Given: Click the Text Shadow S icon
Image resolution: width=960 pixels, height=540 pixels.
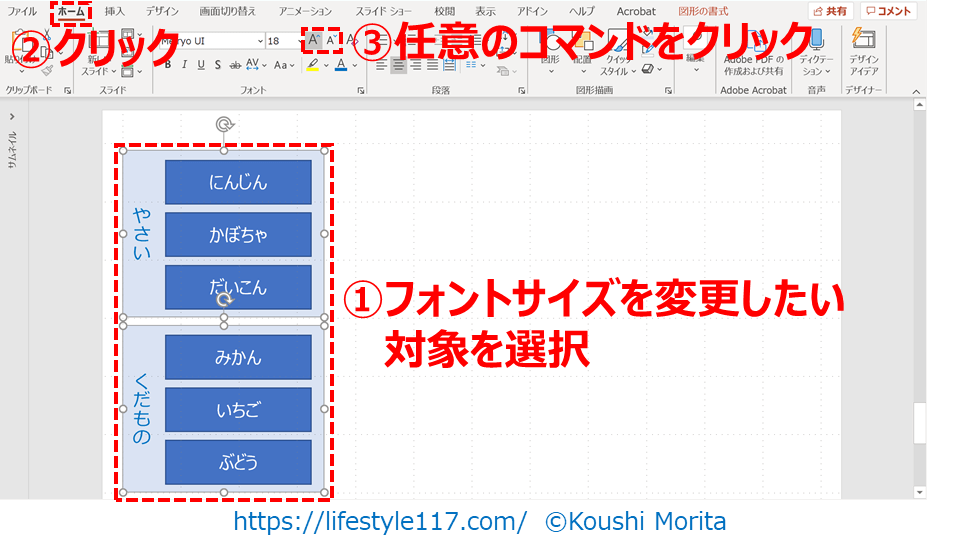Looking at the screenshot, I should pos(217,65).
